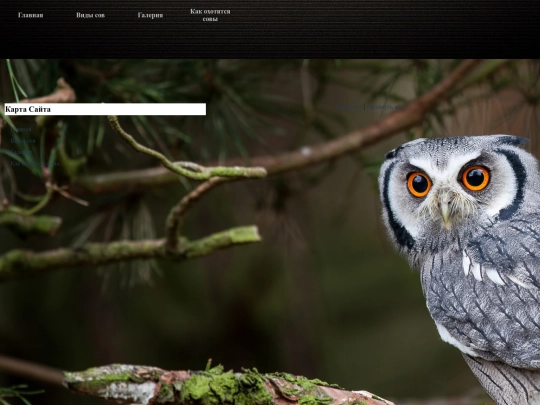Follow the Виды сов link in the site map list
This screenshot has height=405, width=540.
point(23,141)
